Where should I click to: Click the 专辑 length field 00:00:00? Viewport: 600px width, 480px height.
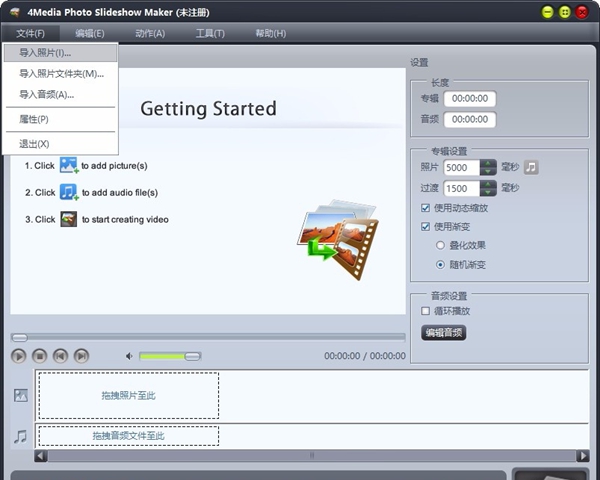click(470, 98)
